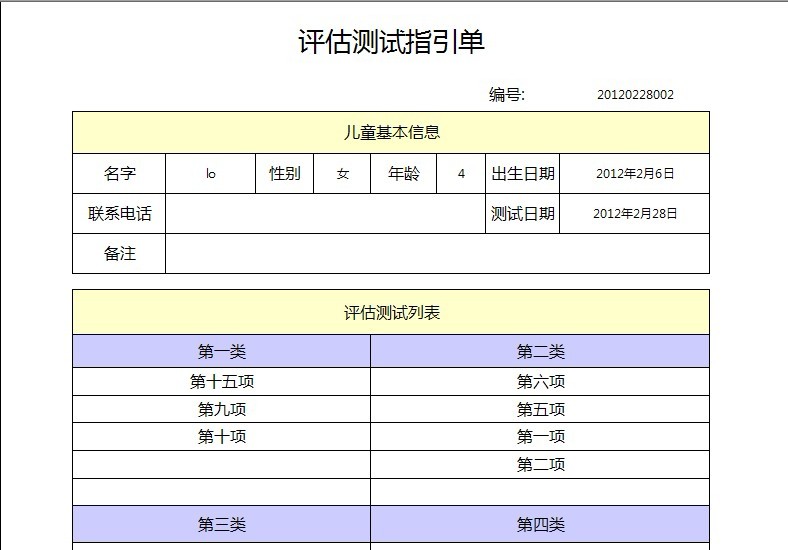The width and height of the screenshot is (788, 550).
Task: Select the 第五项 row
Action: point(540,409)
